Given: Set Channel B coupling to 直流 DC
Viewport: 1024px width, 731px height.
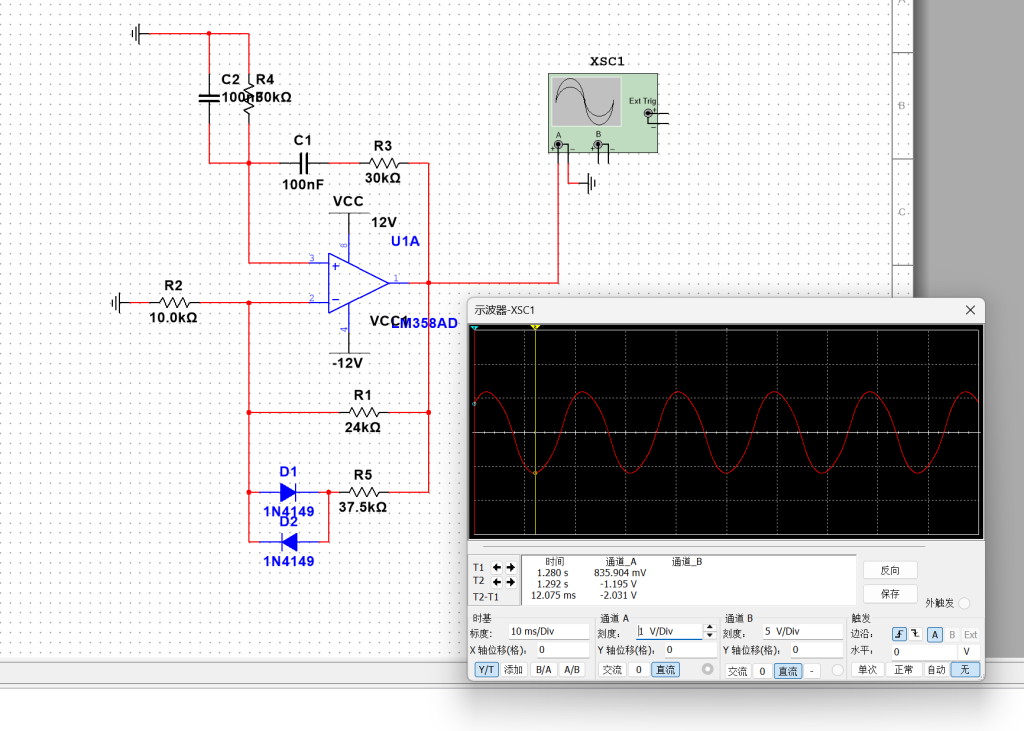Looking at the screenshot, I should 788,671.
